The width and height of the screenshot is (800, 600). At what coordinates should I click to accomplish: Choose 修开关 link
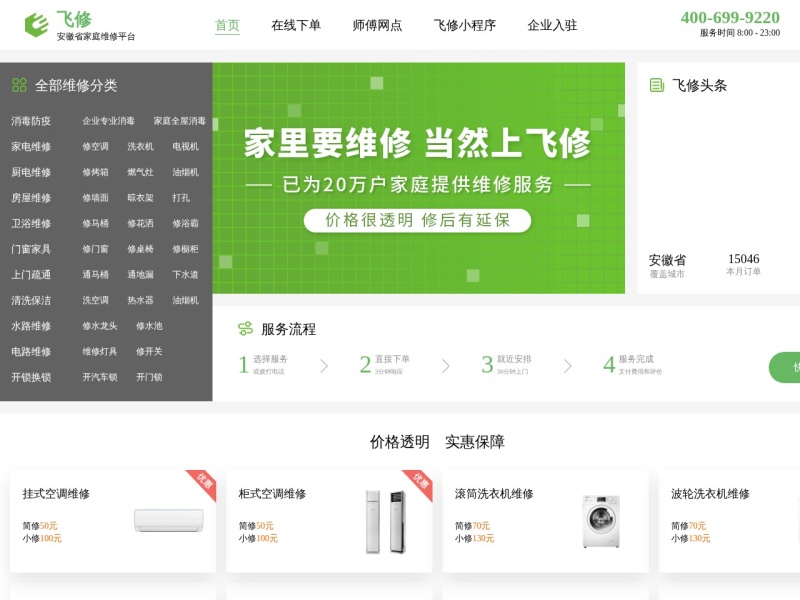point(149,352)
